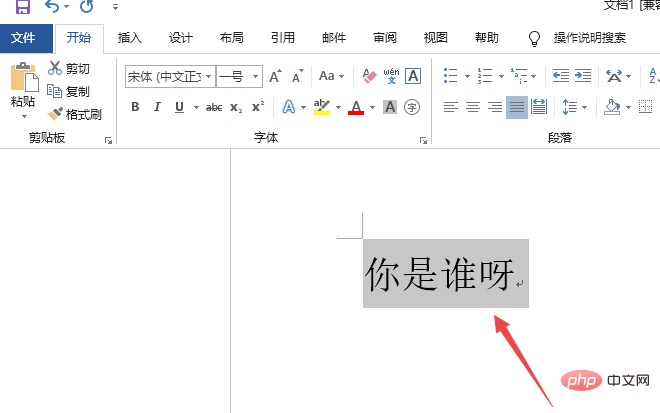
Task: Open enclosed character 字 tool
Action: pyautogui.click(x=412, y=107)
